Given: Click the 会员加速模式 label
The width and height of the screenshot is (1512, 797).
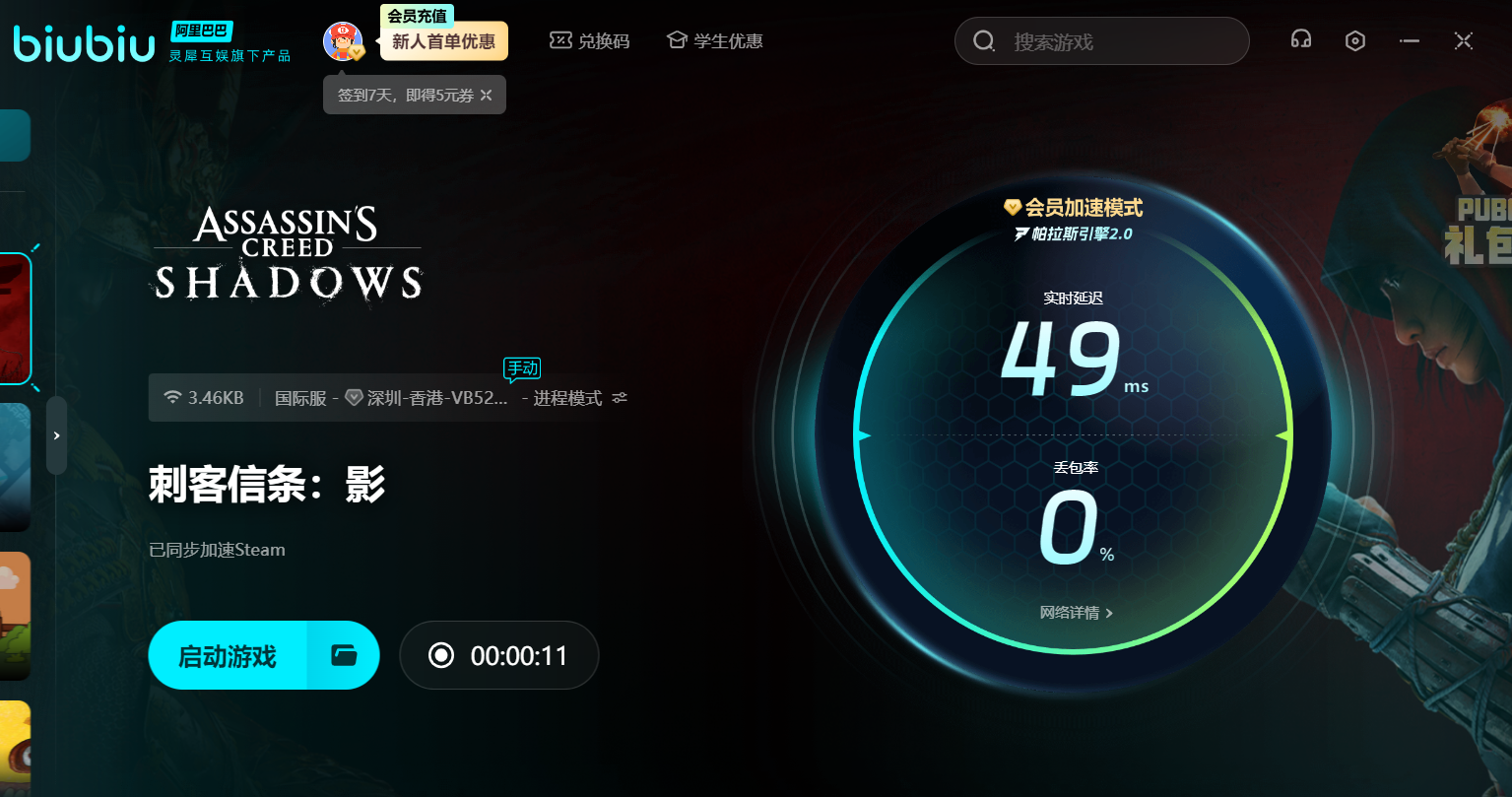Looking at the screenshot, I should [1083, 208].
